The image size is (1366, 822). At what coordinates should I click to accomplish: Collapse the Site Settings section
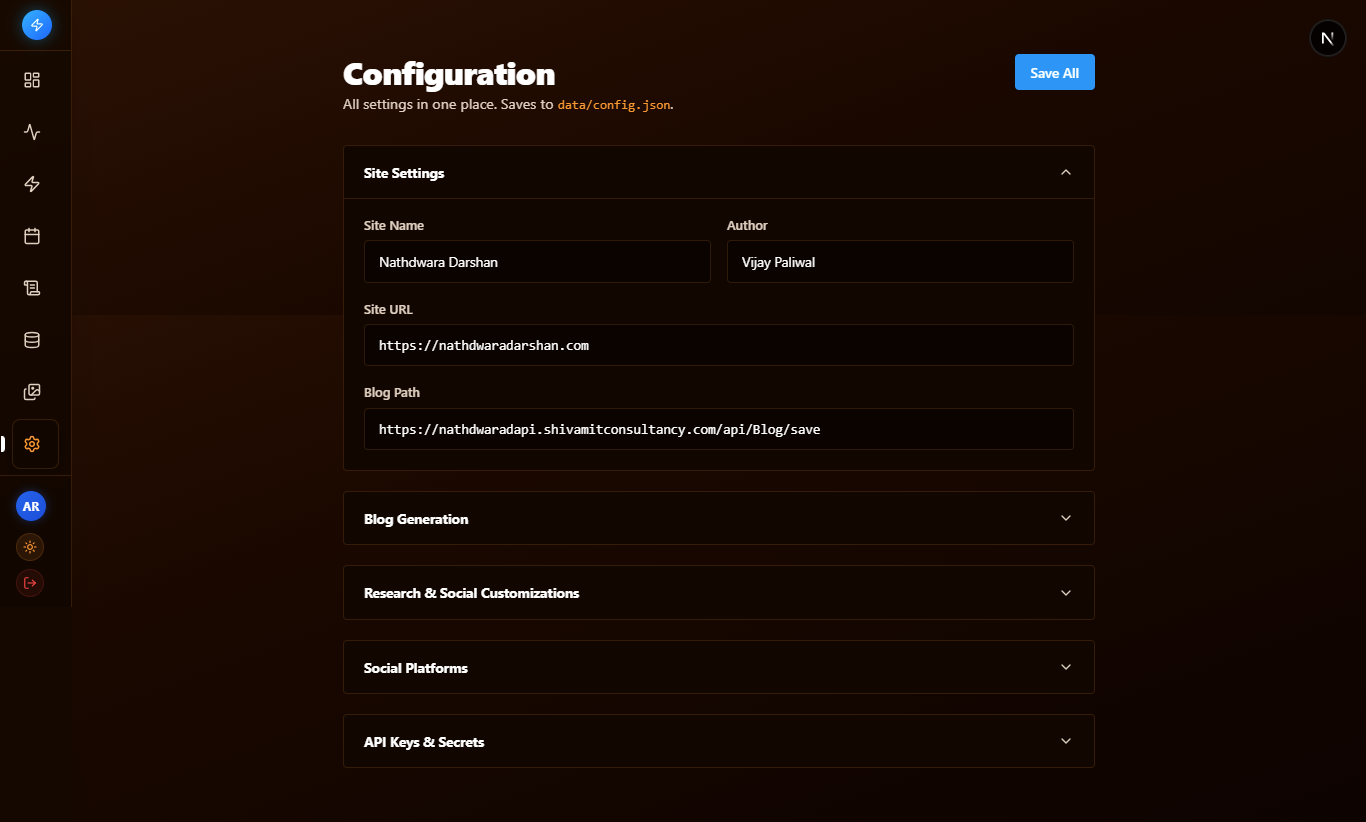click(x=719, y=173)
